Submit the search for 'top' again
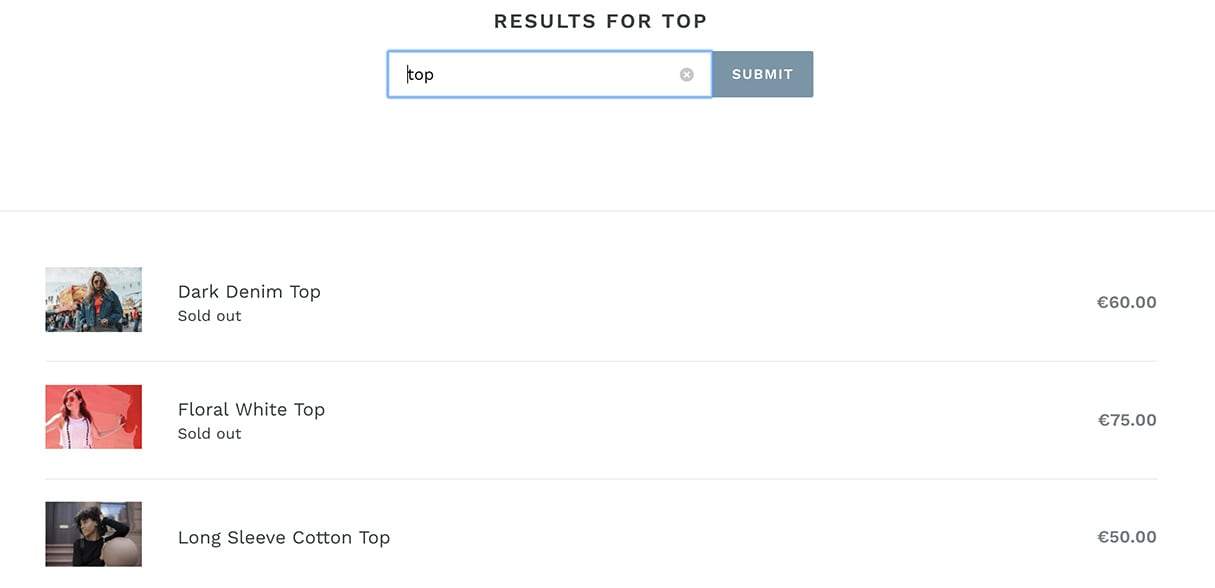 tap(762, 74)
